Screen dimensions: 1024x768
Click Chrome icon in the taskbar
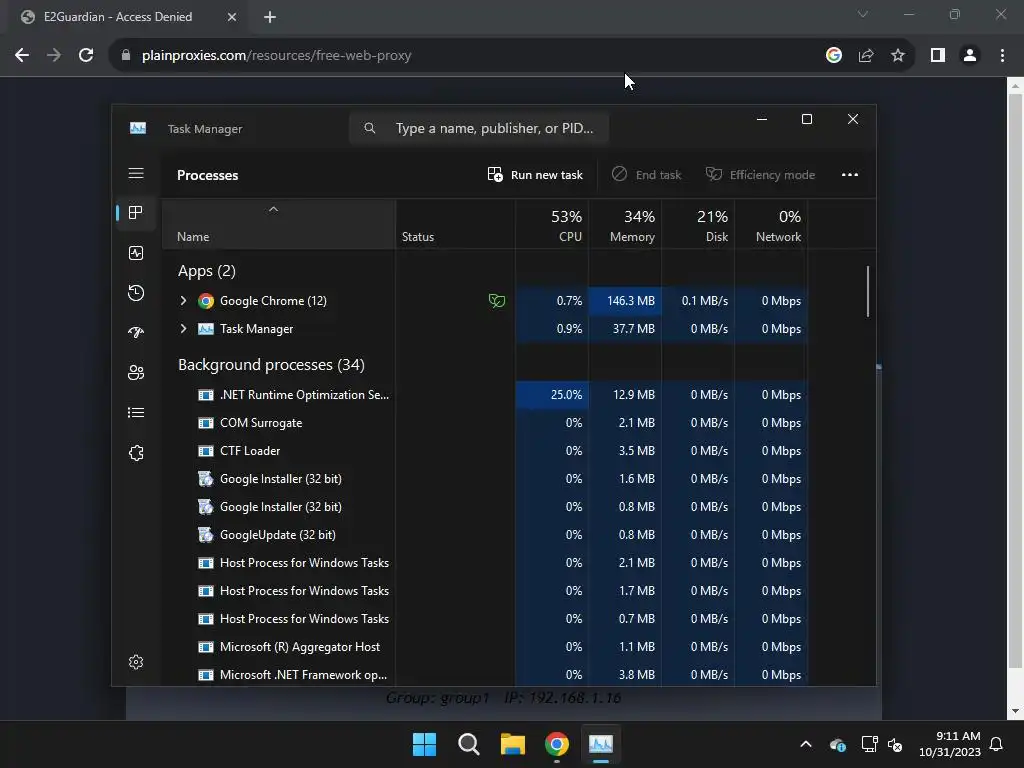(556, 744)
